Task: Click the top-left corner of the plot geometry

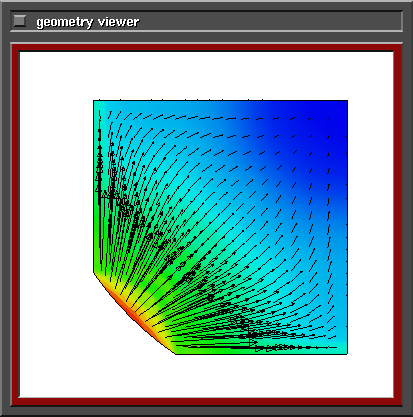Action: tap(94, 100)
